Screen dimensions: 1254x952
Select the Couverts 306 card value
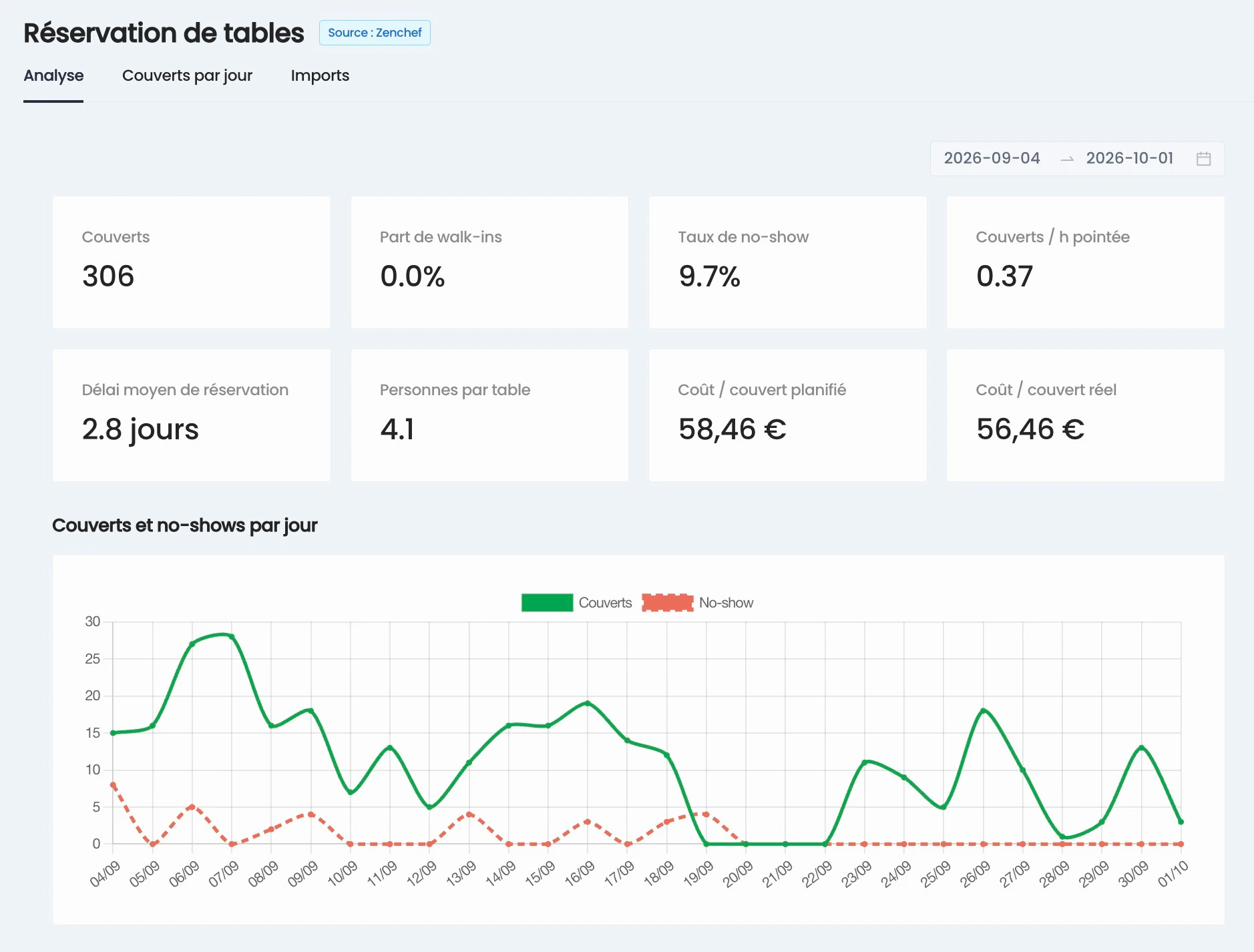108,276
